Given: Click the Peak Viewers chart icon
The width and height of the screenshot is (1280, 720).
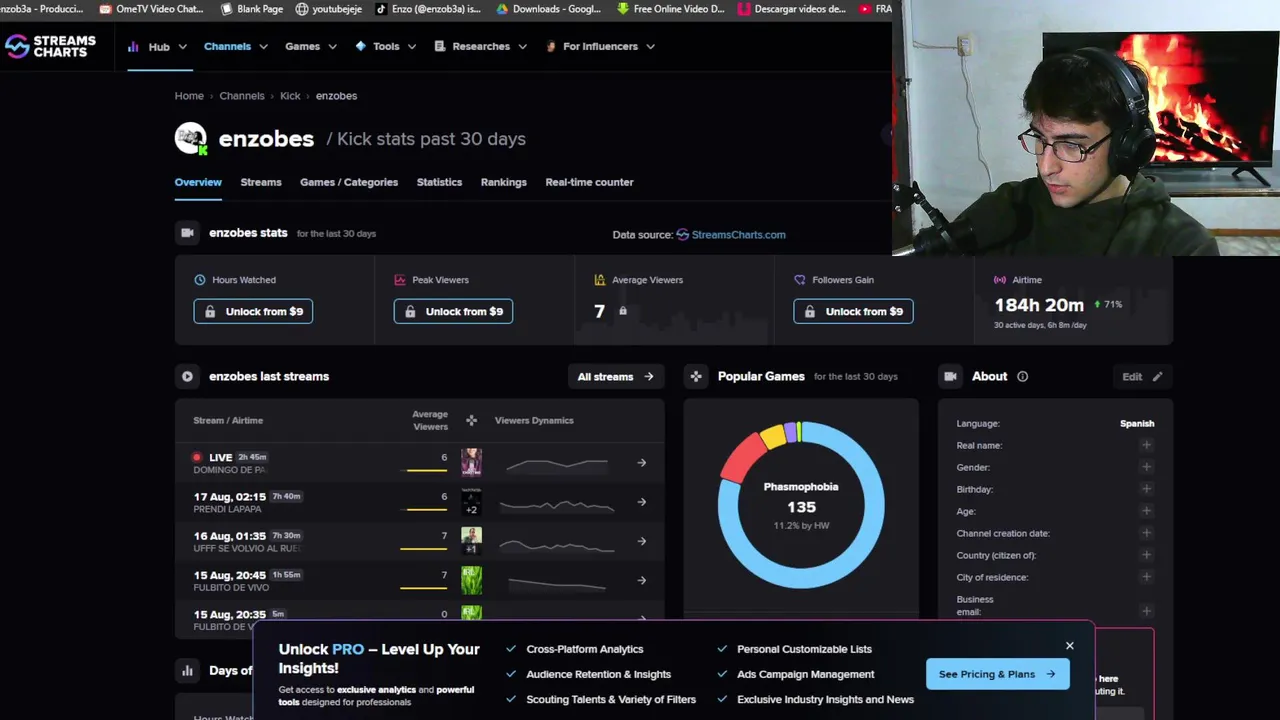Looking at the screenshot, I should click(x=400, y=280).
